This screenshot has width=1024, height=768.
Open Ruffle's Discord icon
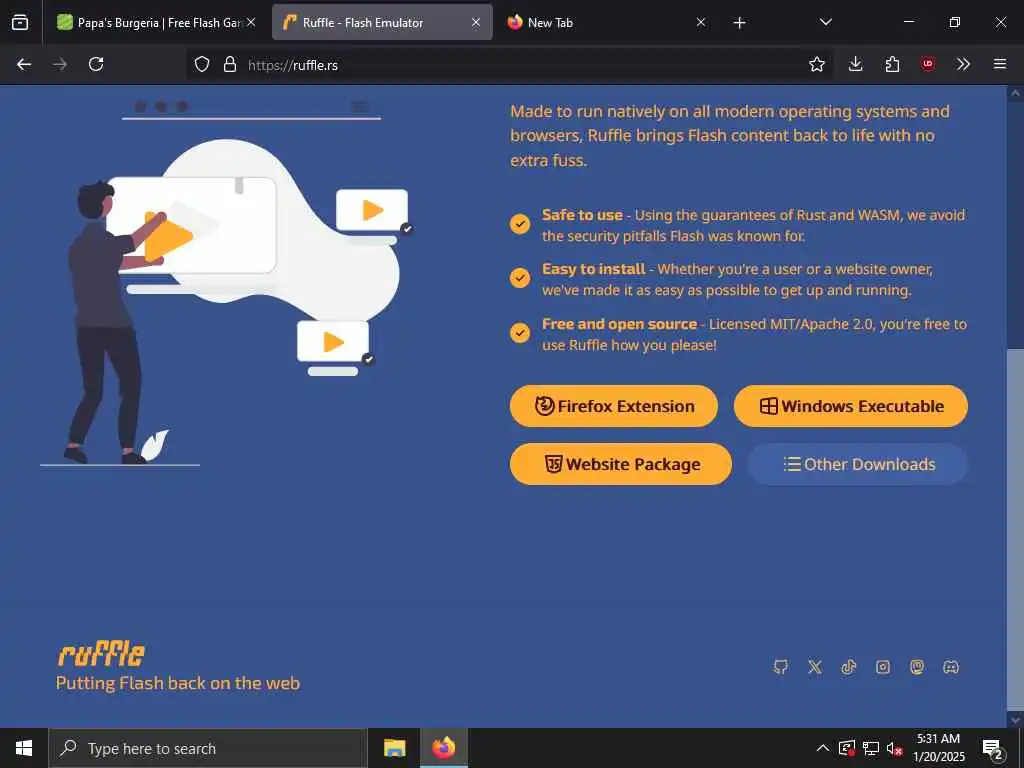[951, 667]
